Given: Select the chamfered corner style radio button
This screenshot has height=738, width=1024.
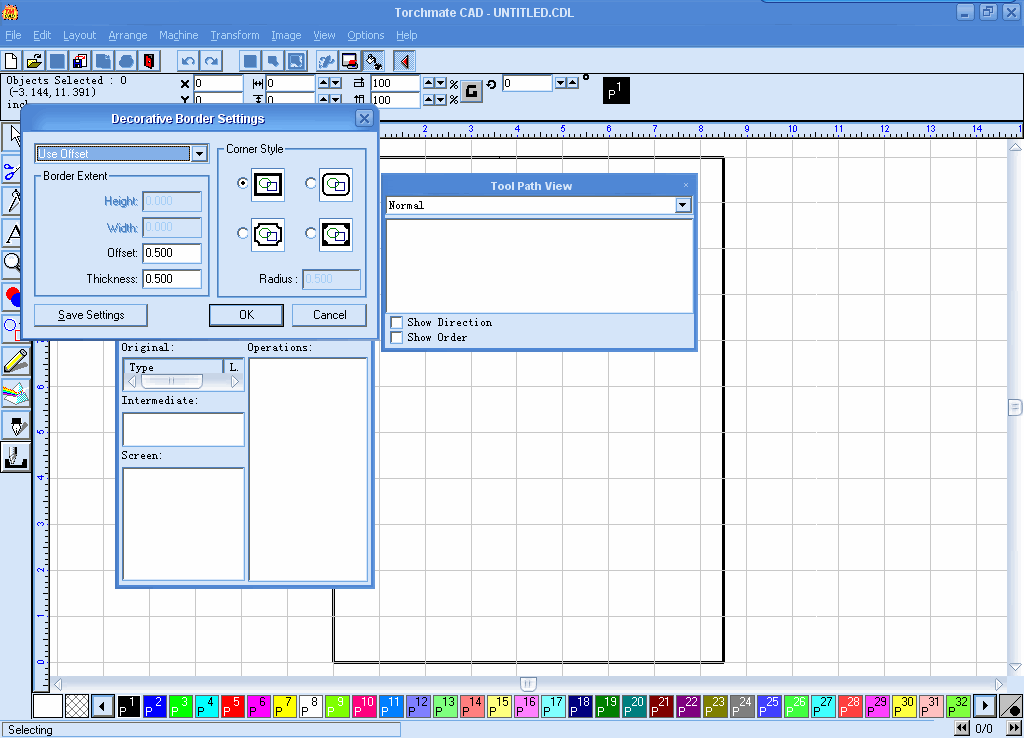Looking at the screenshot, I should (x=243, y=233).
